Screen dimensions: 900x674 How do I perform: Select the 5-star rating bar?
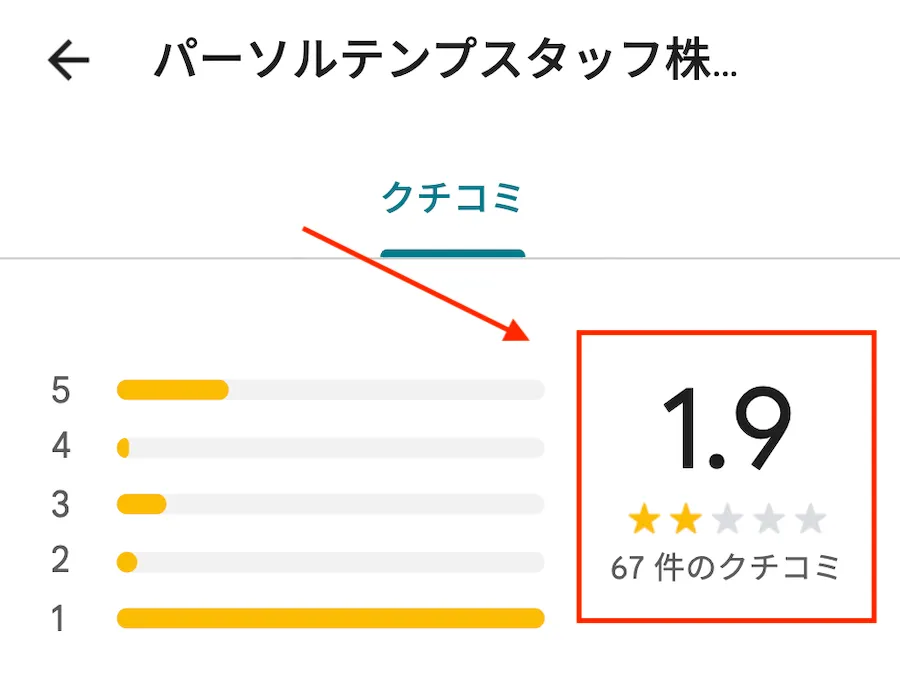click(330, 390)
